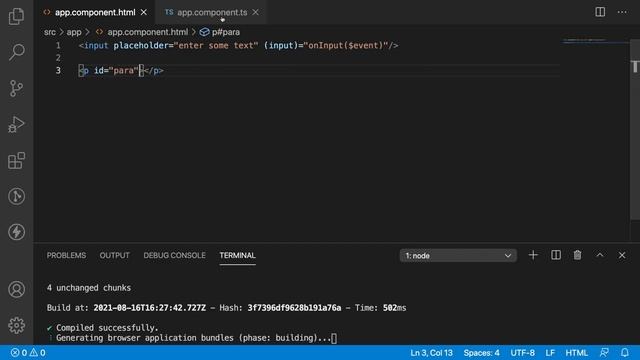Screen dimensions: 640x360
Task: Click 'app' folder in the breadcrumb
Action: tap(74, 32)
